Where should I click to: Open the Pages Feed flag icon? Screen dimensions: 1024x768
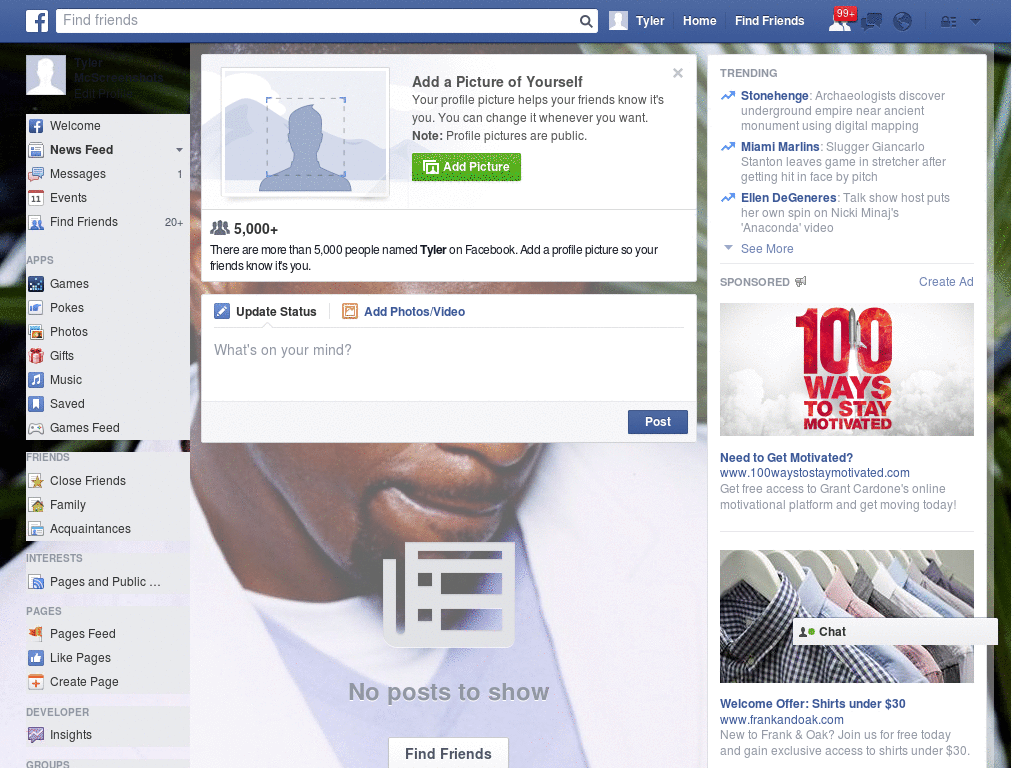(36, 633)
